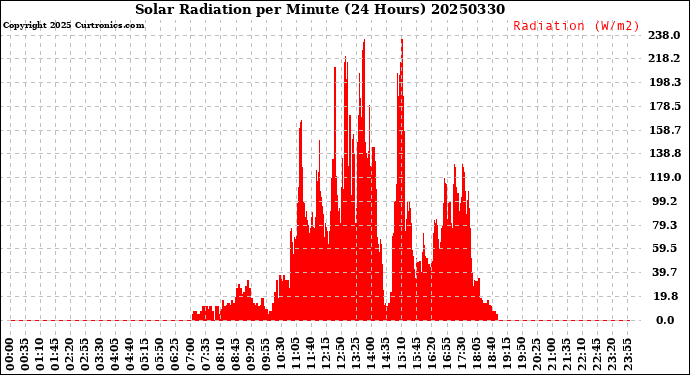Image resolution: width=690 pixels, height=375 pixels.
Task: Click the 05:50 time label
Action: tap(161, 355)
